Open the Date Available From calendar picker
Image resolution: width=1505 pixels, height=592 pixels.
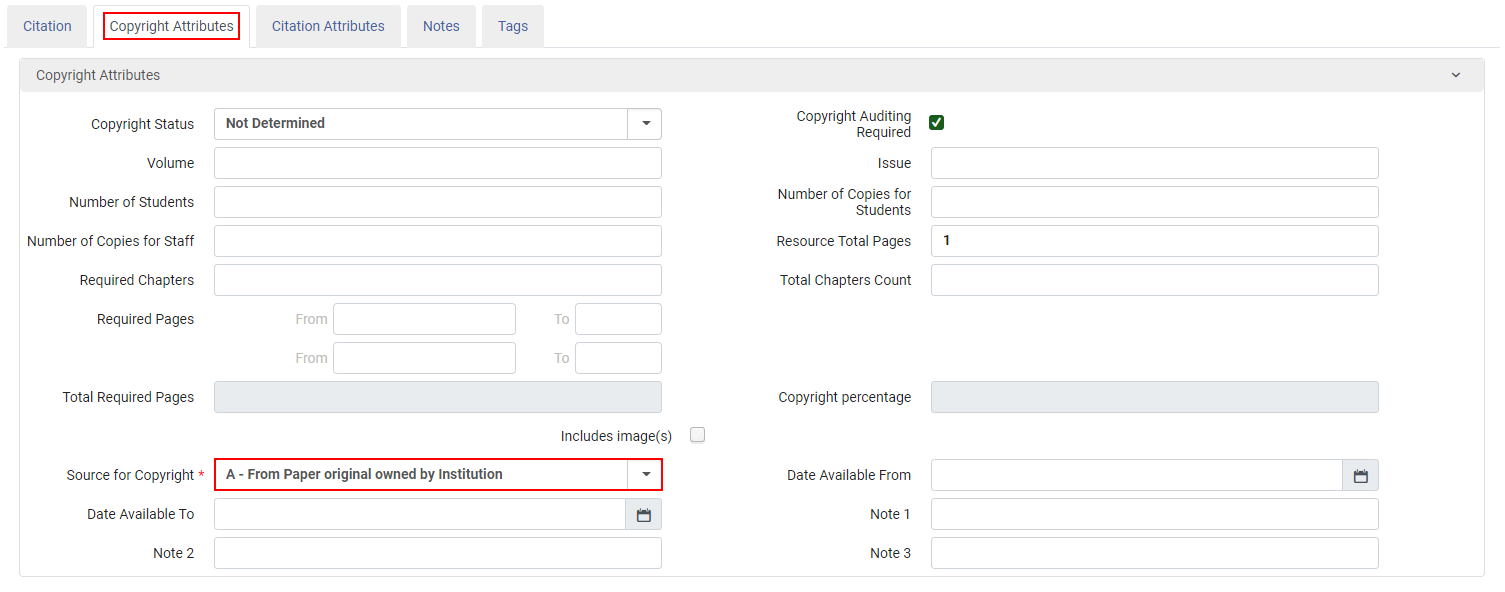(1360, 476)
